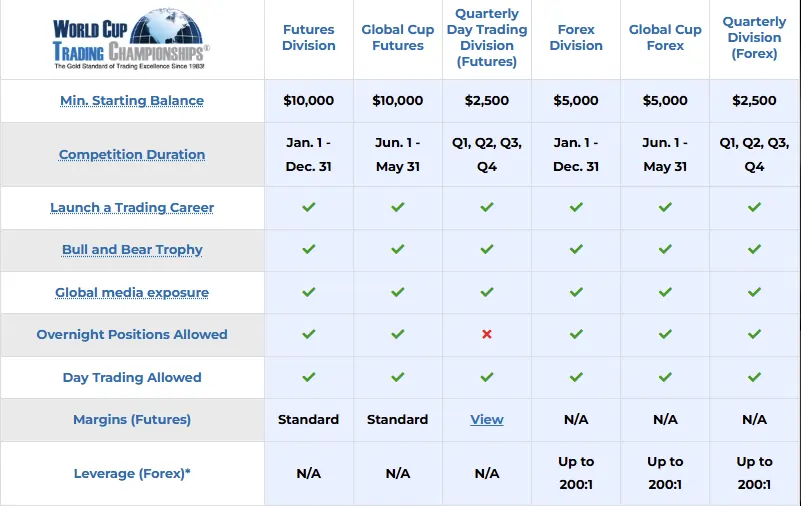Open the Competition Duration link
This screenshot has height=506, width=801.
(x=132, y=154)
